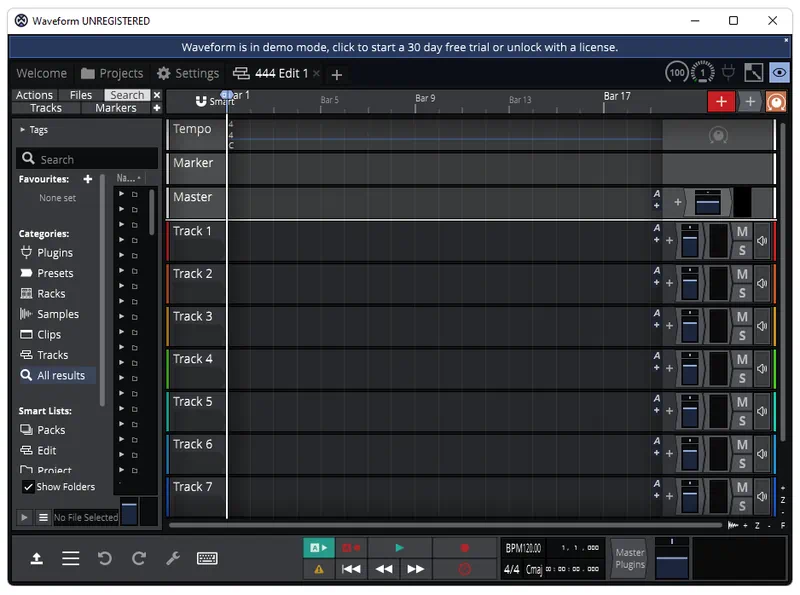Open the Cmaj key selector
Image resolution: width=800 pixels, height=595 pixels.
click(534, 569)
